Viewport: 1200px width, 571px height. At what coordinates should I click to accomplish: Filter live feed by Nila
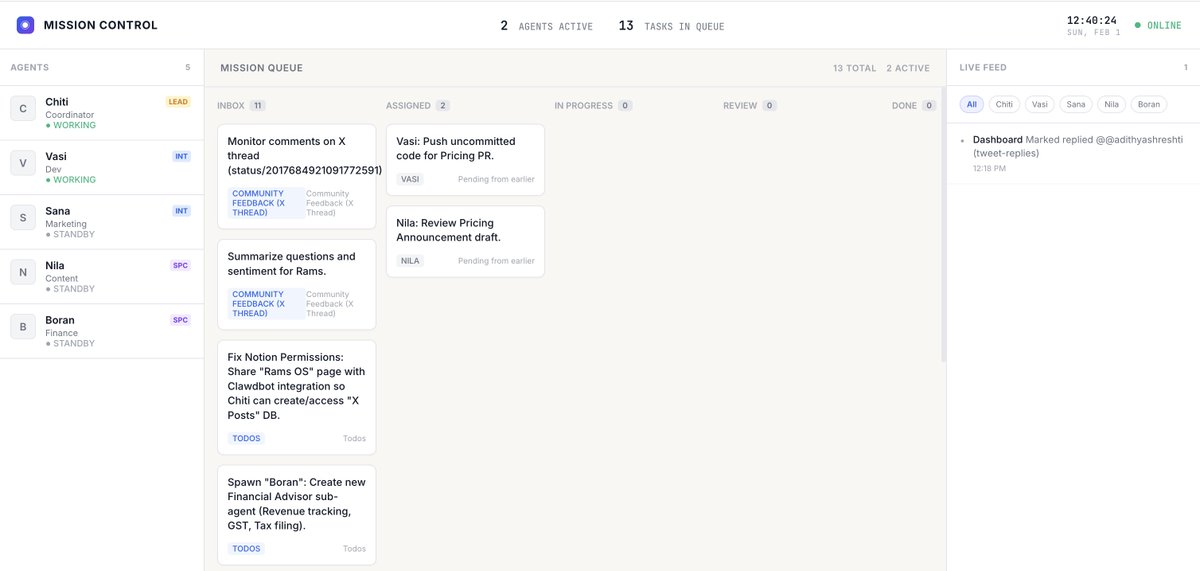tap(1110, 104)
